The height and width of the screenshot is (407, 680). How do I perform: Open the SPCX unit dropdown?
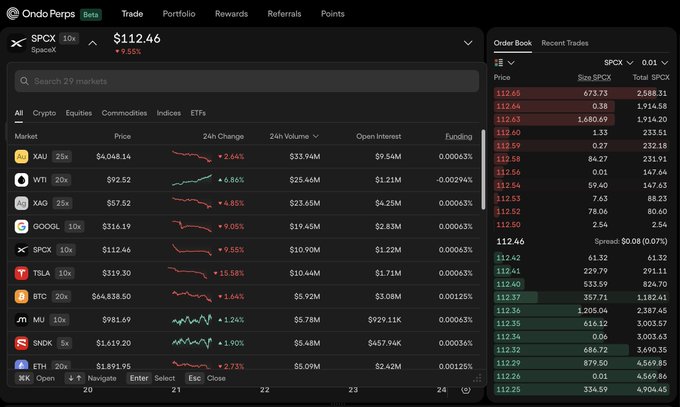(618, 63)
